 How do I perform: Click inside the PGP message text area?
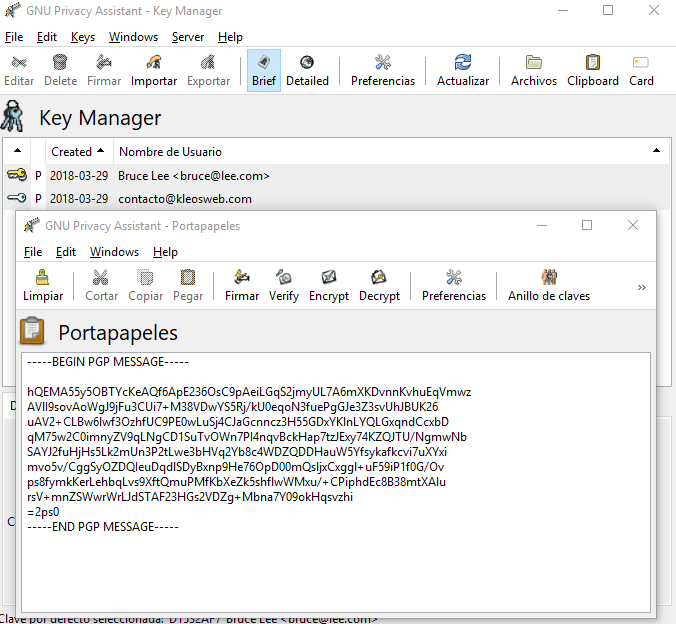[x=335, y=480]
